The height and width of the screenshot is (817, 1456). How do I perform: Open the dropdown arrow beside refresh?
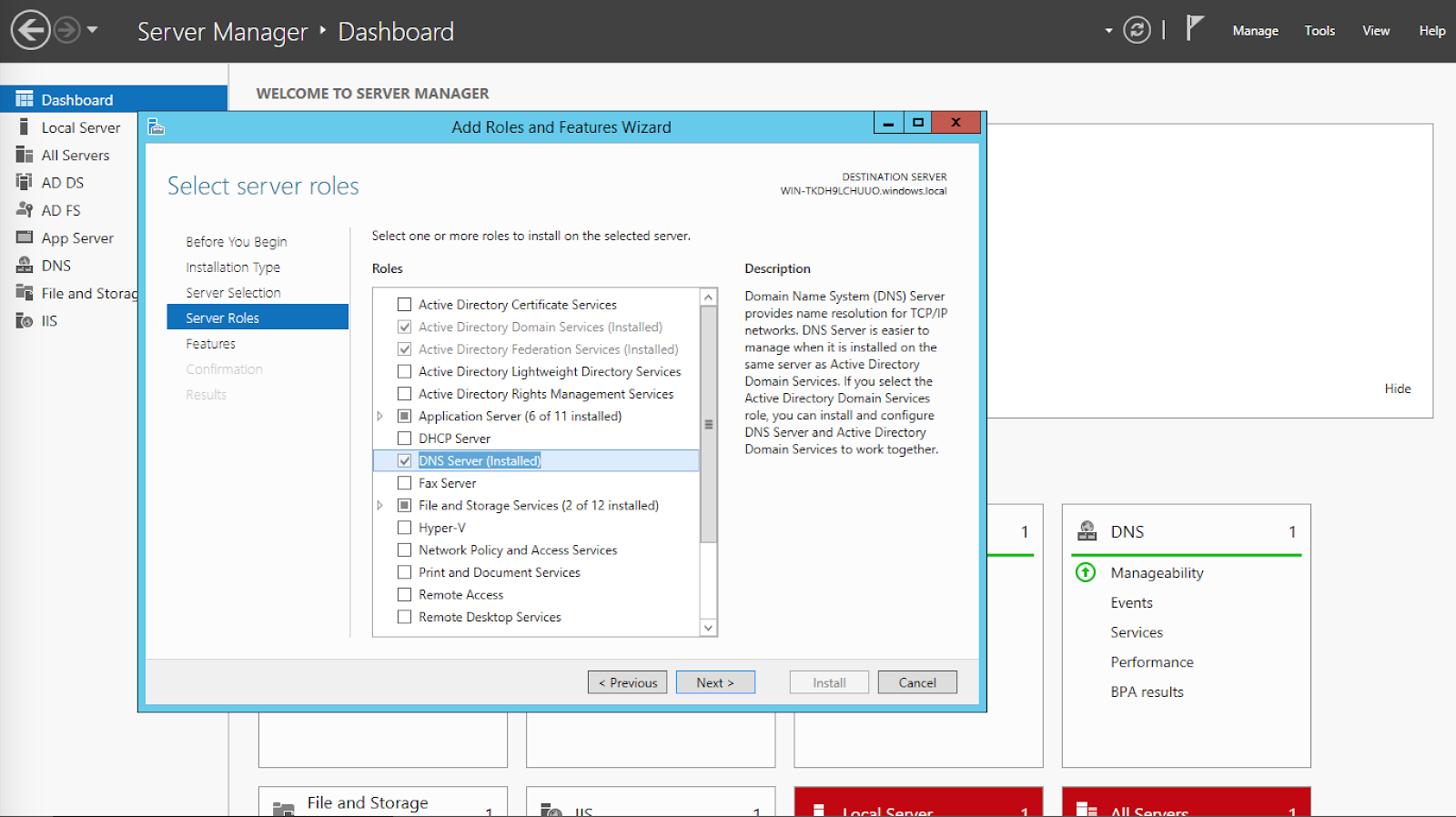[x=1108, y=31]
